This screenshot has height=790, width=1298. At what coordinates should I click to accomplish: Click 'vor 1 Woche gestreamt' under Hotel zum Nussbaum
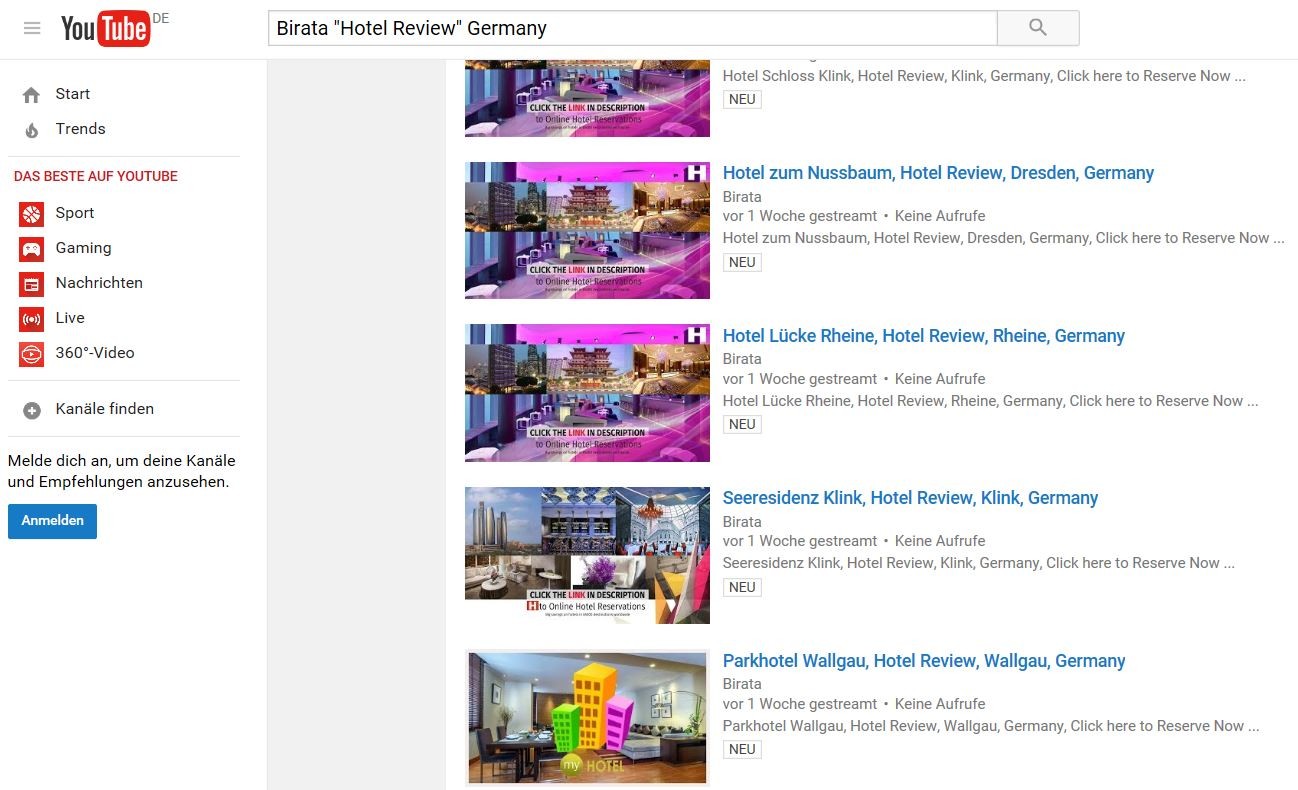click(800, 216)
